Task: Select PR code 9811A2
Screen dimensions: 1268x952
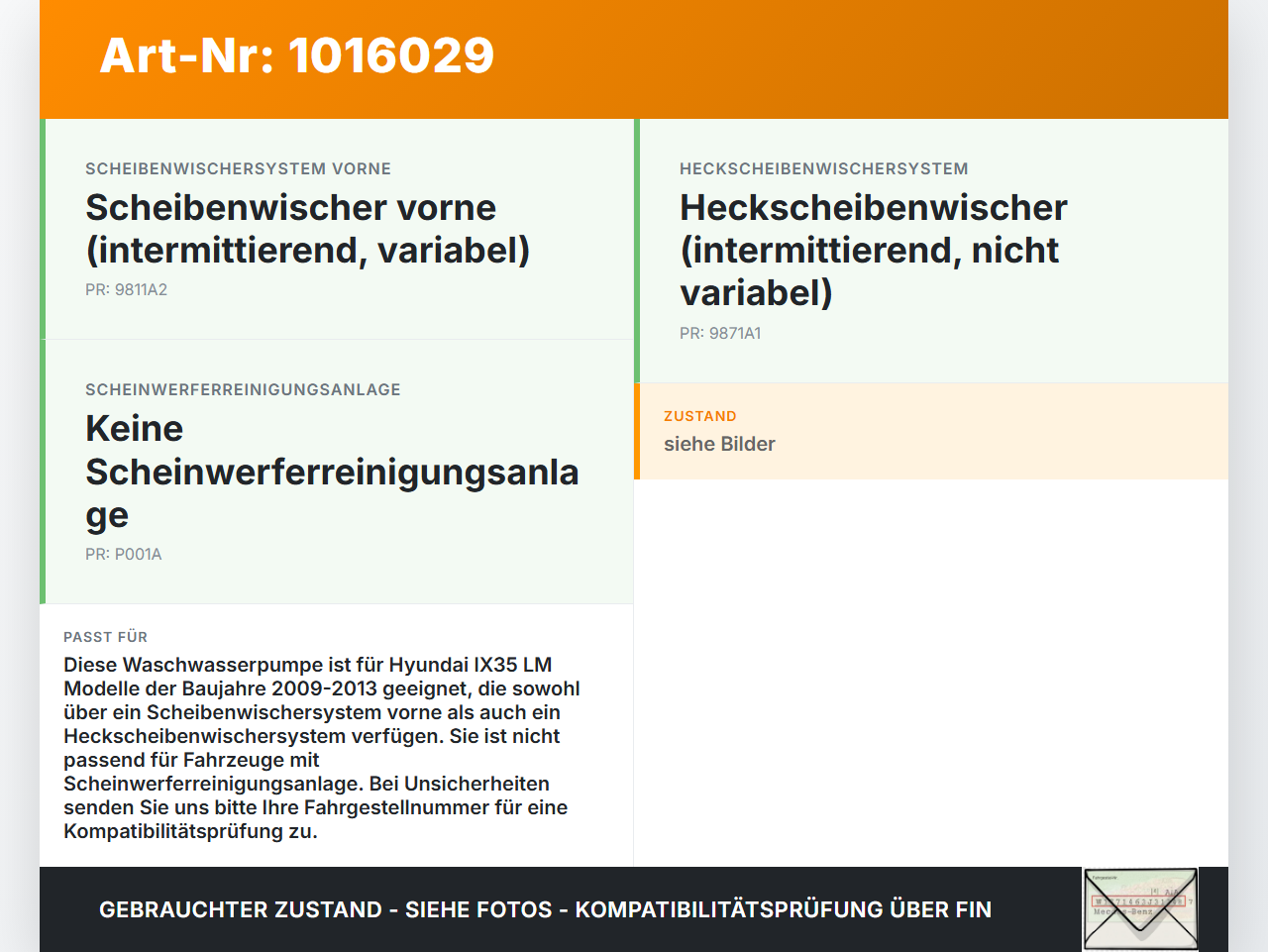Action: pos(127,290)
